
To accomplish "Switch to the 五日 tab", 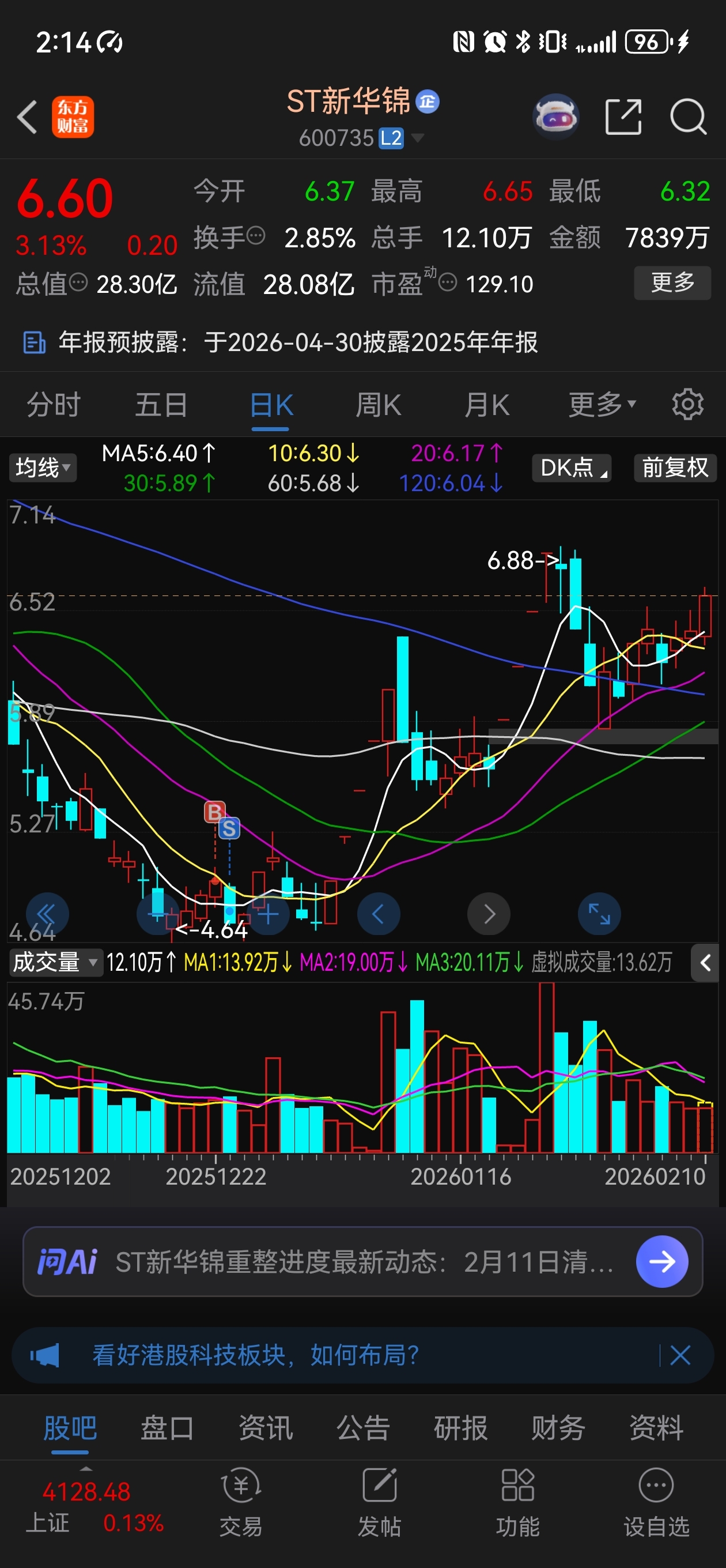I will [161, 404].
